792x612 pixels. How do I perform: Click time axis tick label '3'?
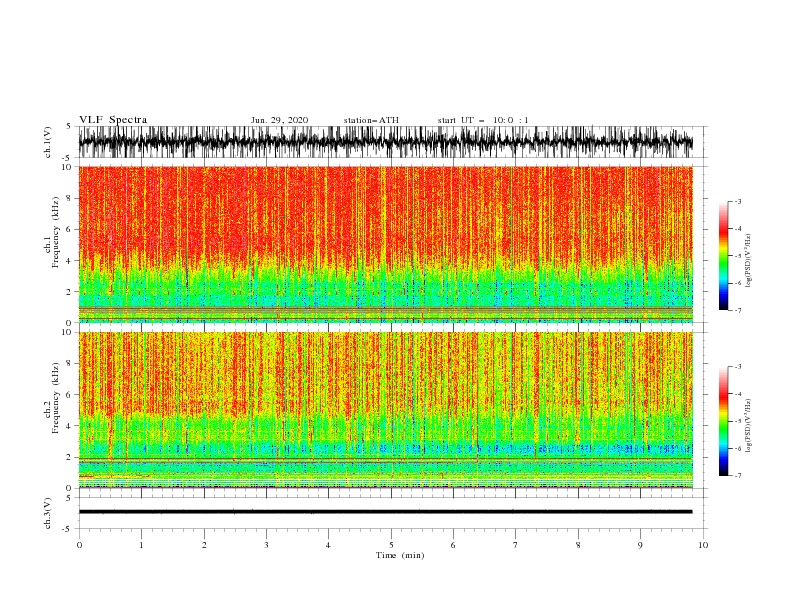pyautogui.click(x=266, y=545)
